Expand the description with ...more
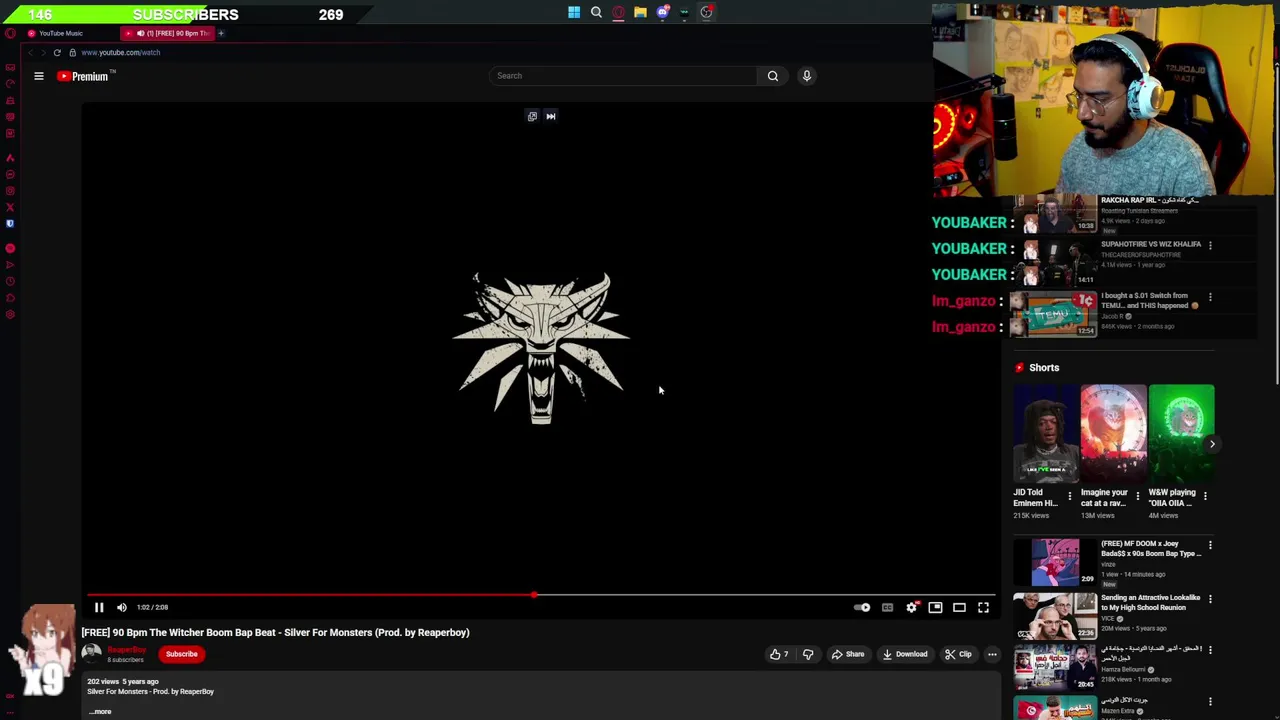1280x720 pixels. click(x=101, y=711)
